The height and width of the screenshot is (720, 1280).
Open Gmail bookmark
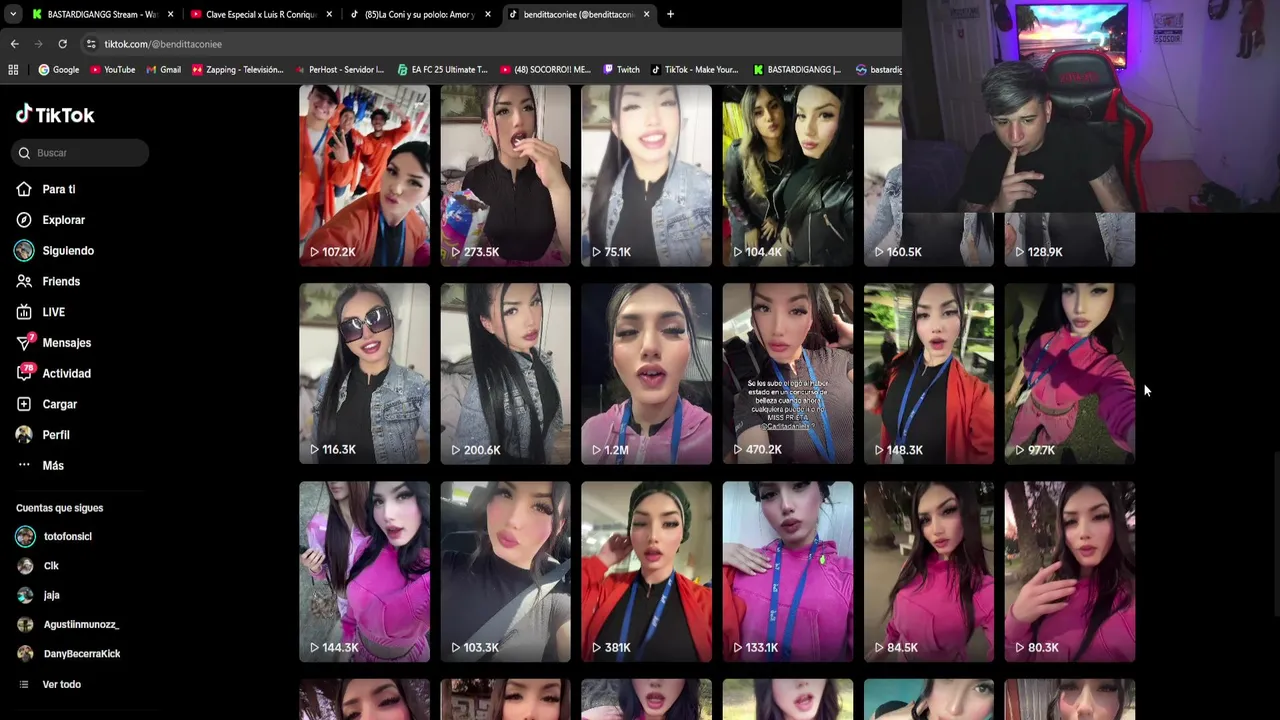(163, 70)
